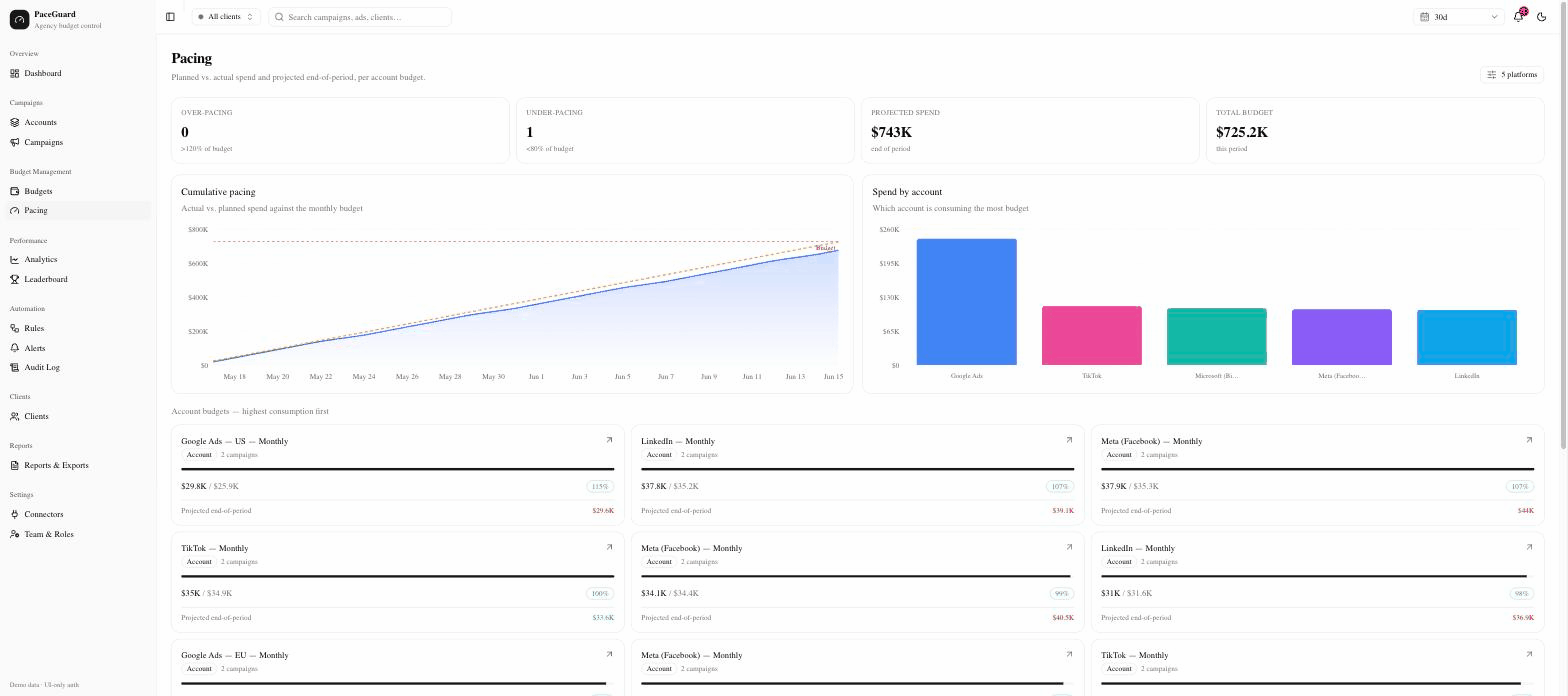Click the Dashboard icon in the sidebar
Screen dimensions: 1568x696
tap(15, 74)
